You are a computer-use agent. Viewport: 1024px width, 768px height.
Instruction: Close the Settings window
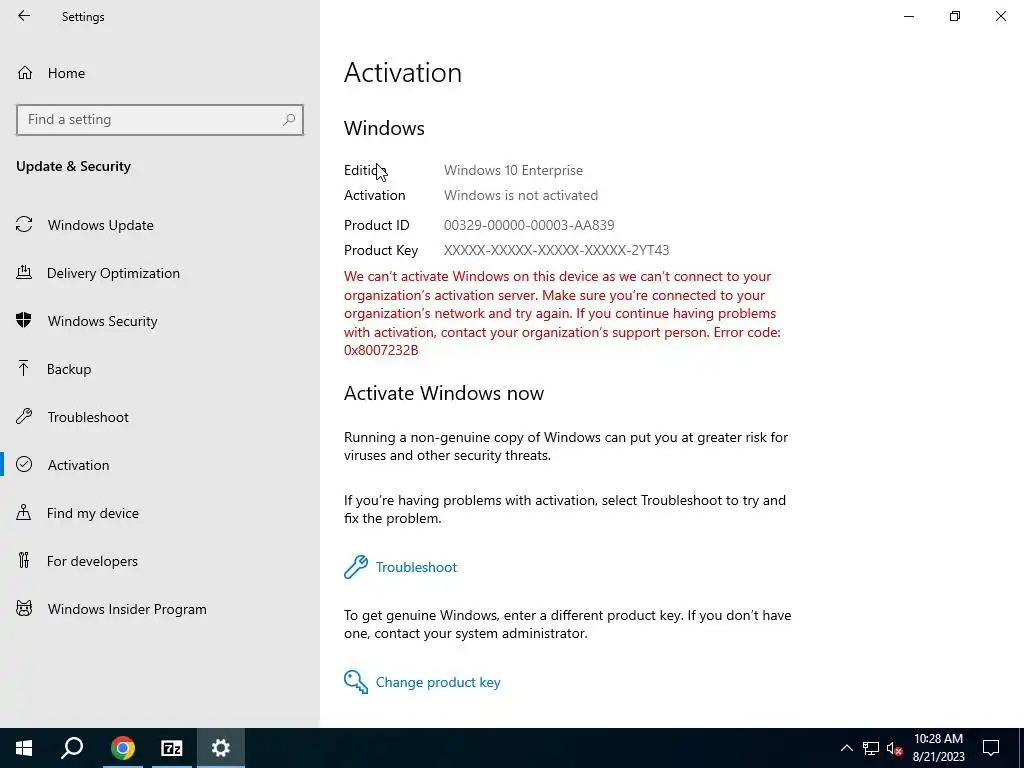point(1000,16)
